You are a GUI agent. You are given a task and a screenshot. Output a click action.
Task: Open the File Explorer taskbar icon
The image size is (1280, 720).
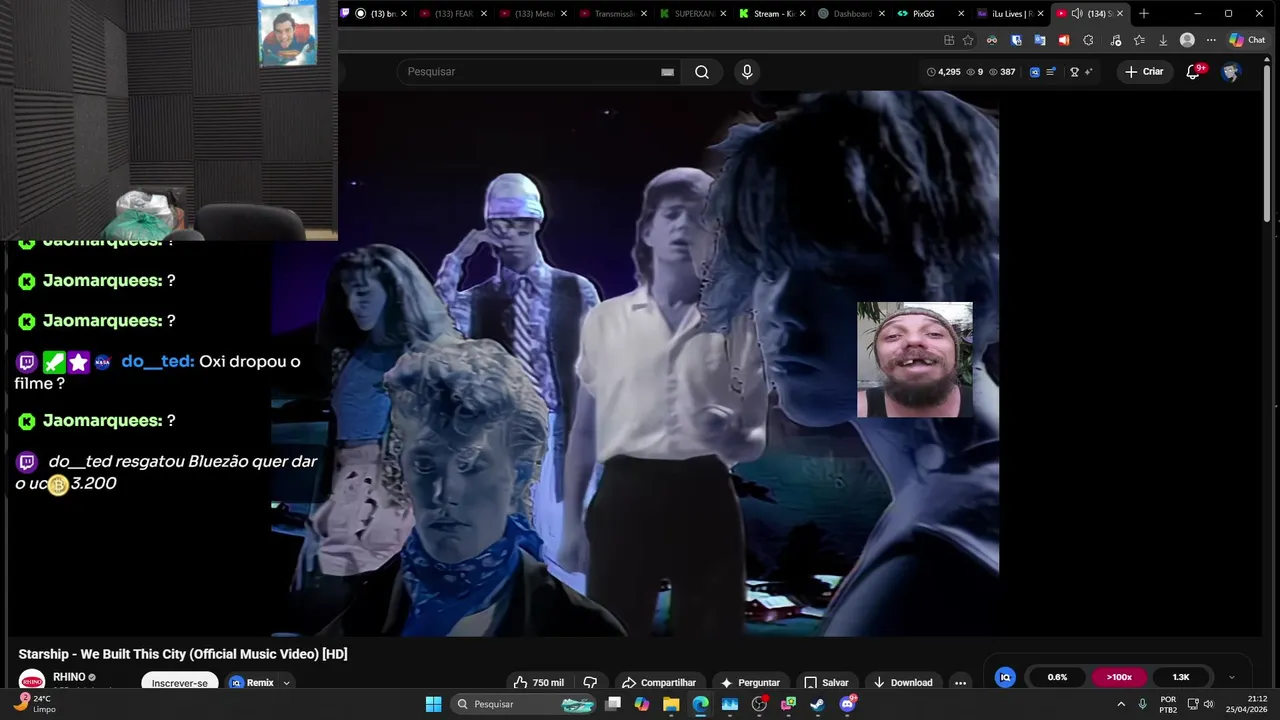(671, 704)
